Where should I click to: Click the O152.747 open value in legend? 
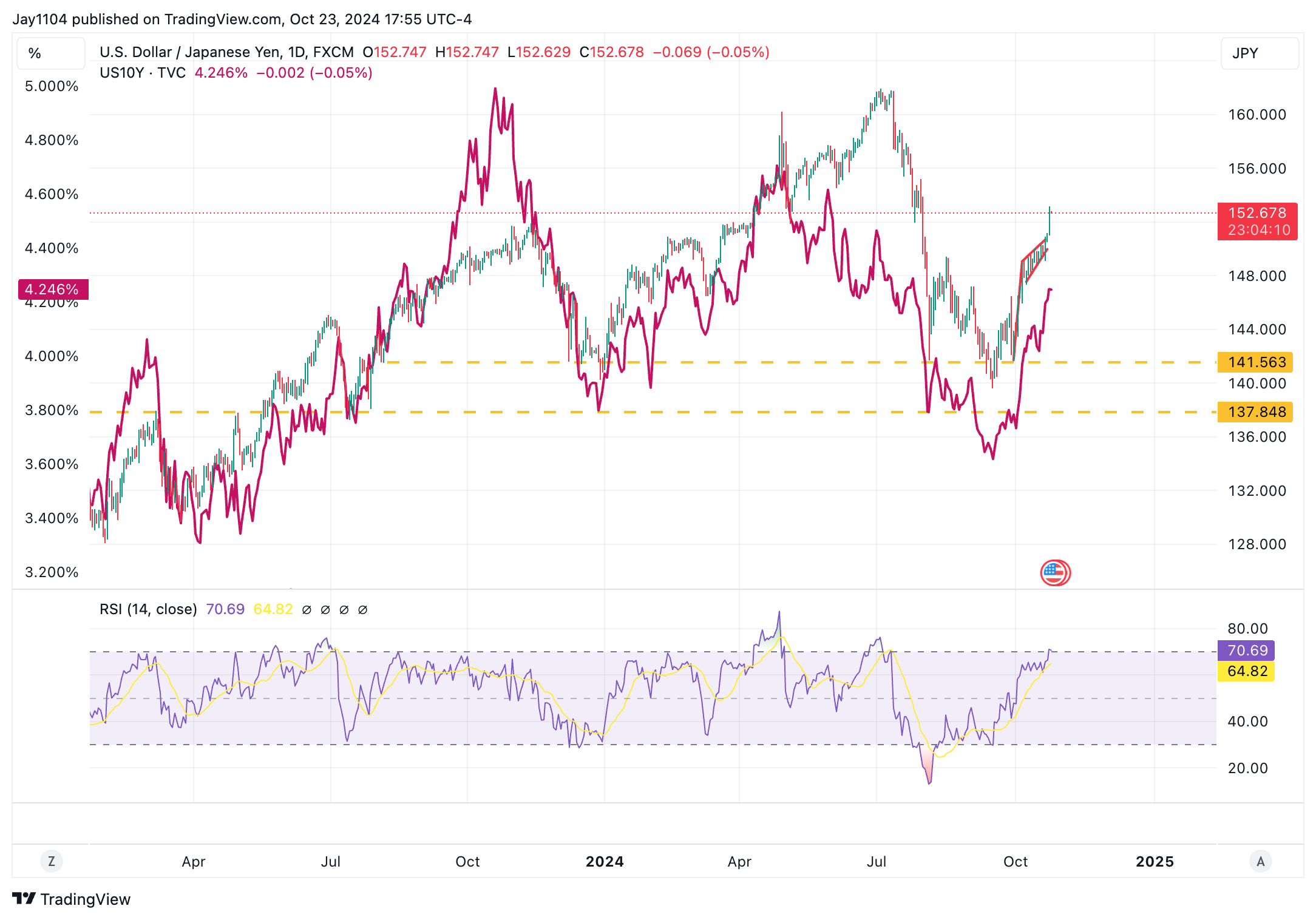(395, 52)
